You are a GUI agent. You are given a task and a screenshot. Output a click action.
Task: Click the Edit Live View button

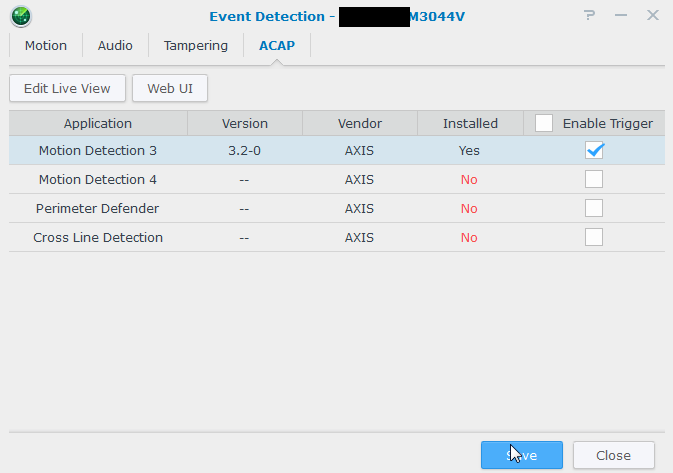(x=67, y=88)
